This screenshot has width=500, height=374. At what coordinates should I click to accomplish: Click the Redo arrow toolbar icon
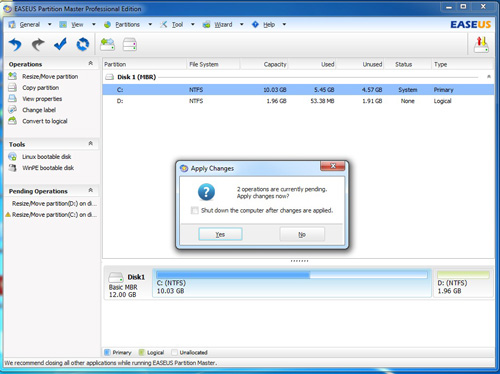38,44
